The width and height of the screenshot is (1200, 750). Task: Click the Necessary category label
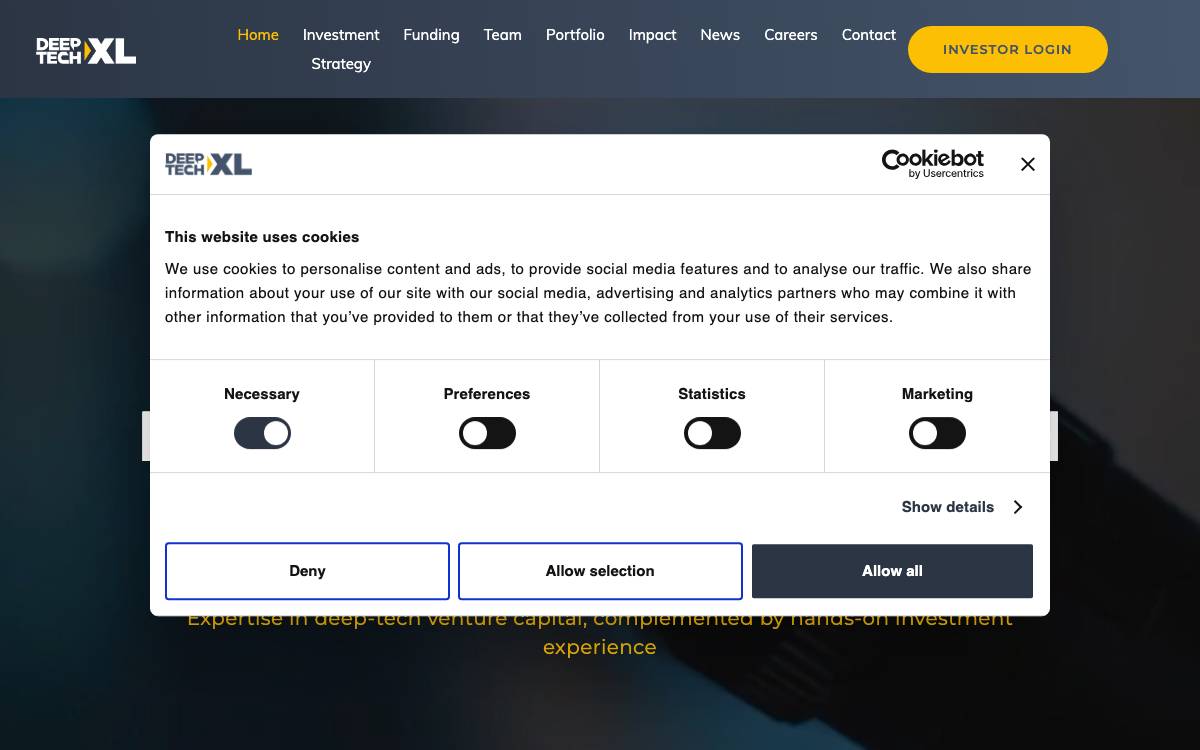click(262, 394)
